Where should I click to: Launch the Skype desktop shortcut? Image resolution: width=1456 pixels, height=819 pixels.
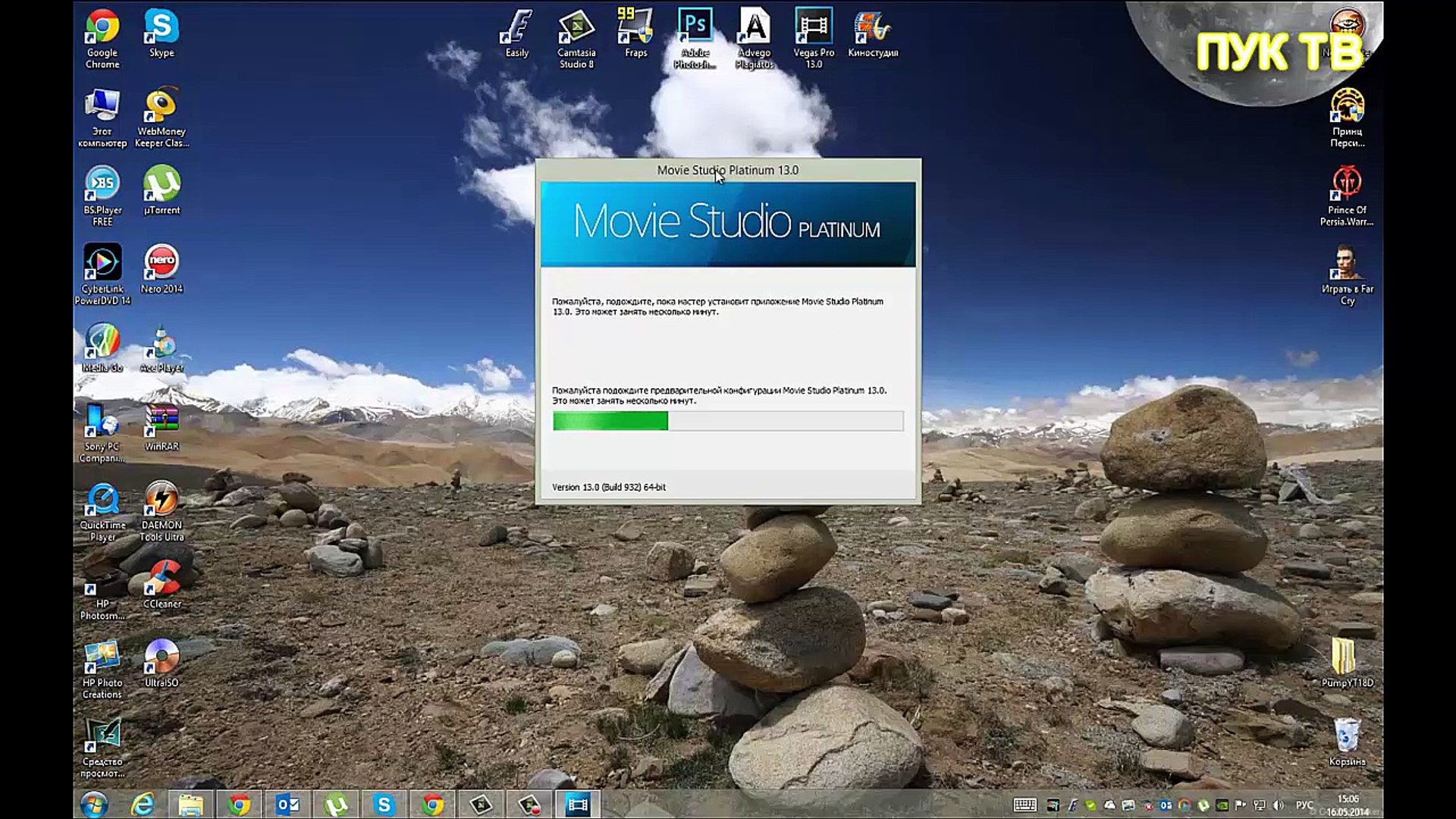click(x=162, y=33)
